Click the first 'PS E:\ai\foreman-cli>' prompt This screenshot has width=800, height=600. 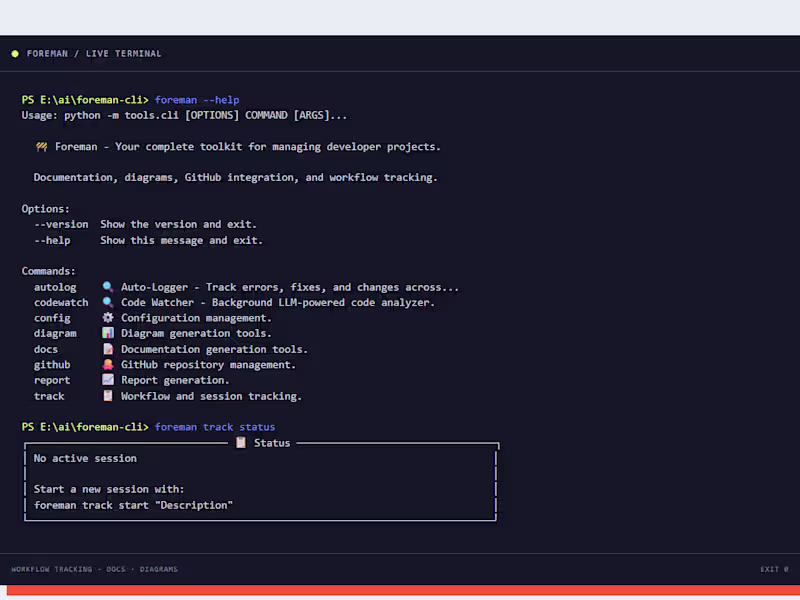click(x=85, y=100)
